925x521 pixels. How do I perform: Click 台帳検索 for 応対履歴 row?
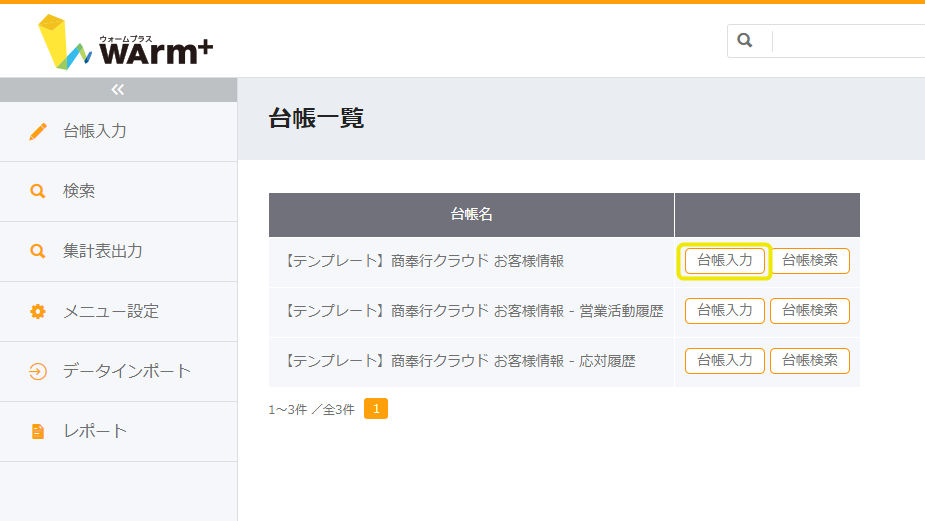(x=810, y=361)
